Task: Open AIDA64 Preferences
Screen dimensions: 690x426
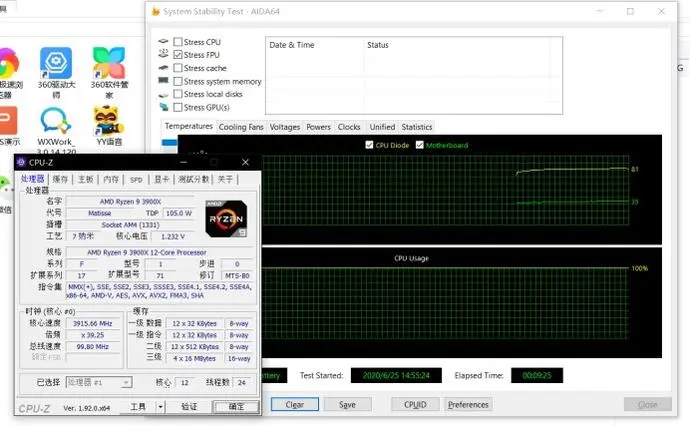Action: 468,404
